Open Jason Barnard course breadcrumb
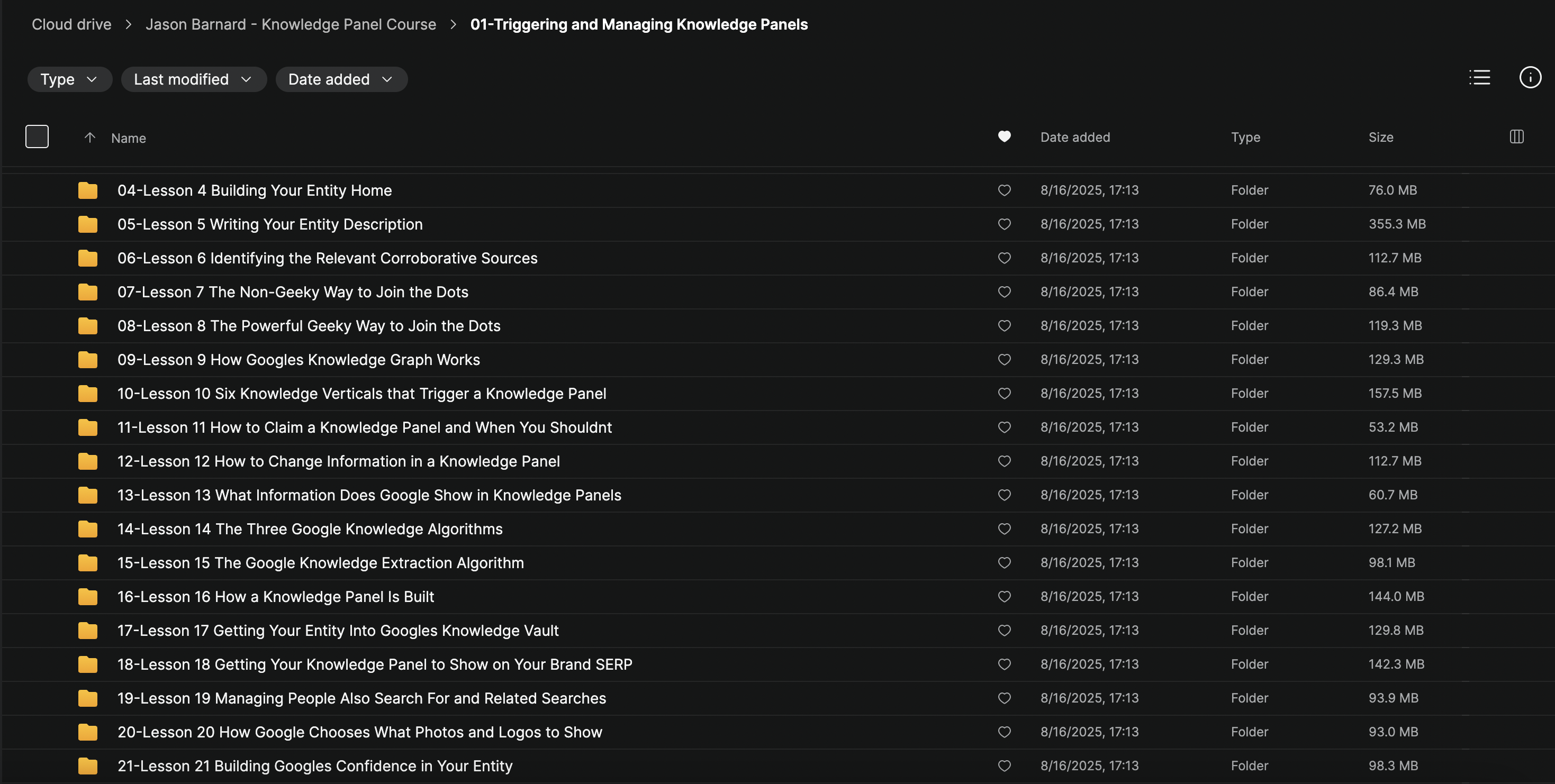The image size is (1555, 784). 291,25
